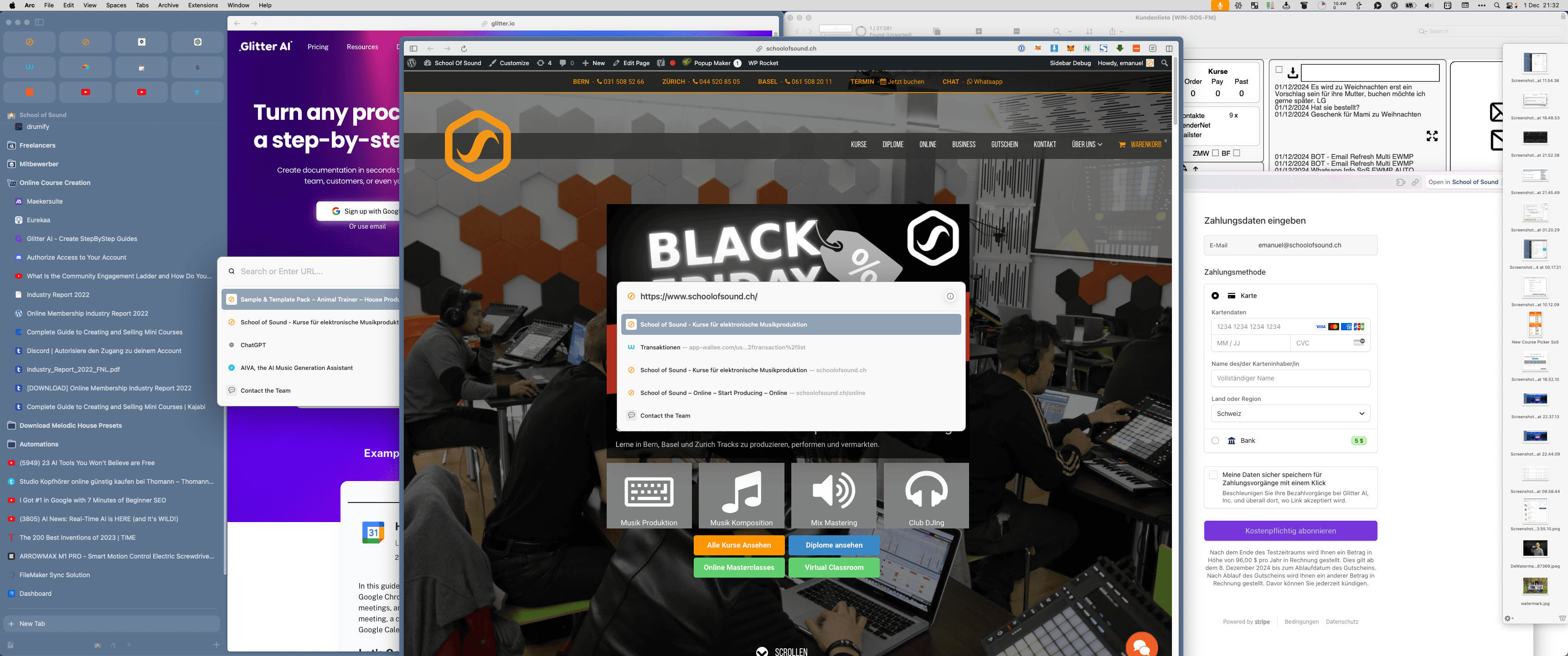Open the dollar sign pinned tab in Arc
This screenshot has height=656, width=1568.
click(197, 67)
